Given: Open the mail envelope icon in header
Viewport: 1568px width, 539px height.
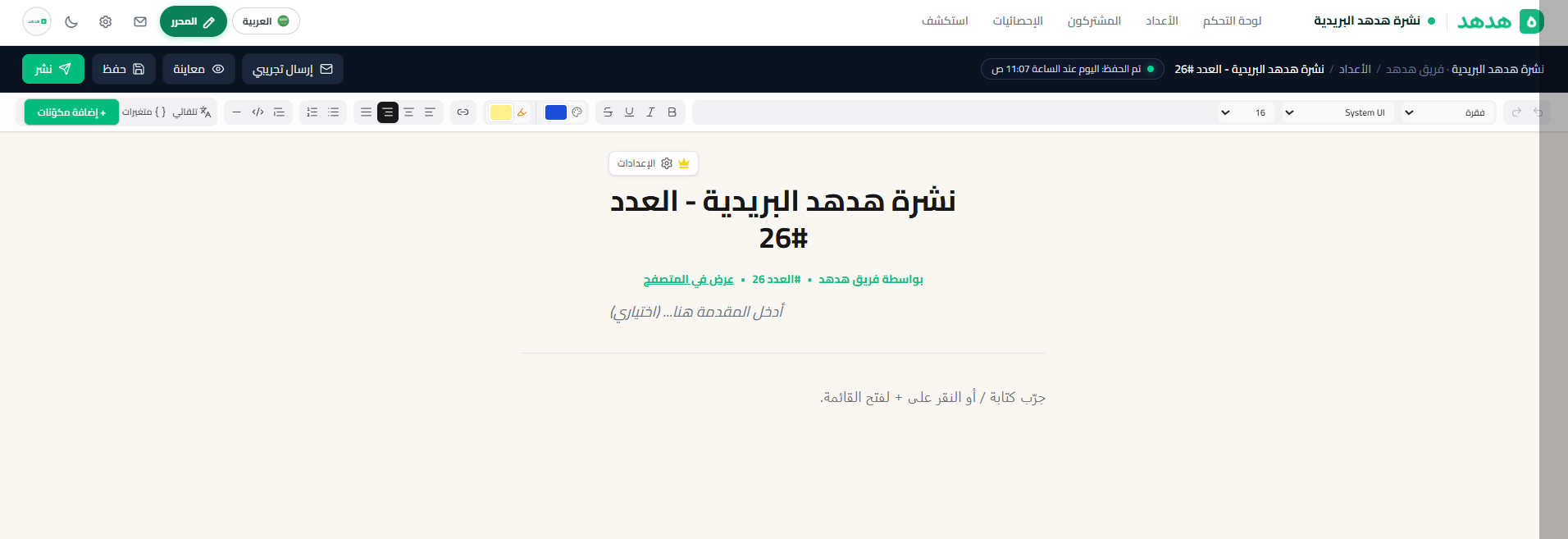Looking at the screenshot, I should click(x=140, y=21).
